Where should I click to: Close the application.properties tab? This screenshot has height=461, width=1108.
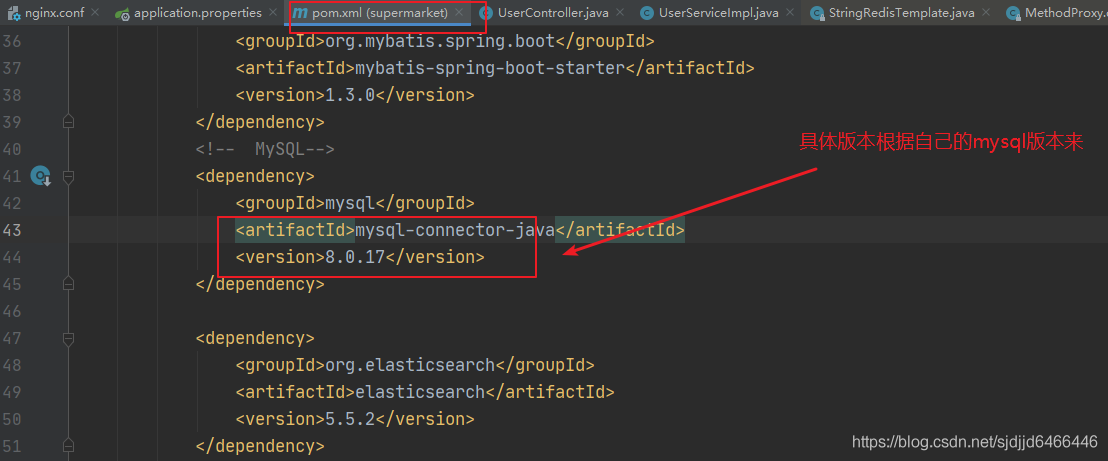[x=273, y=13]
